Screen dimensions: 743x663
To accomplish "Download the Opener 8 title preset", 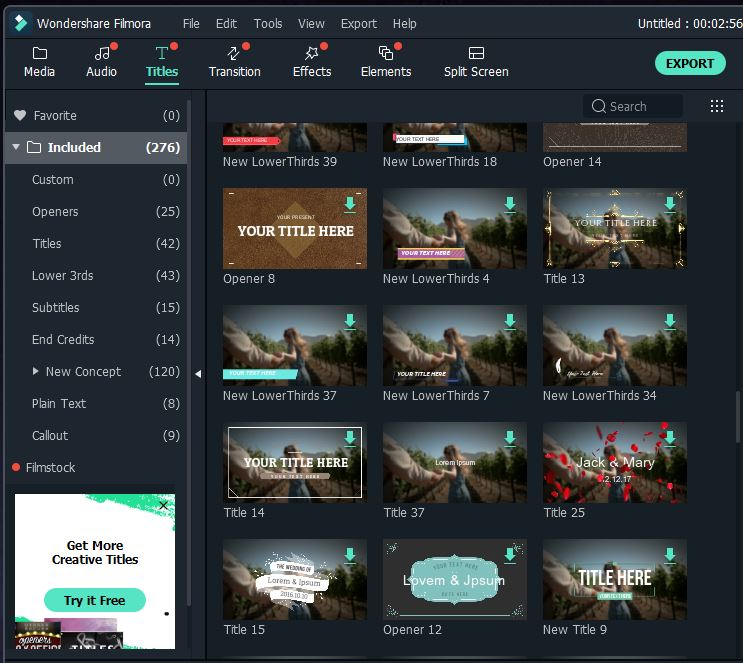I will tap(350, 204).
